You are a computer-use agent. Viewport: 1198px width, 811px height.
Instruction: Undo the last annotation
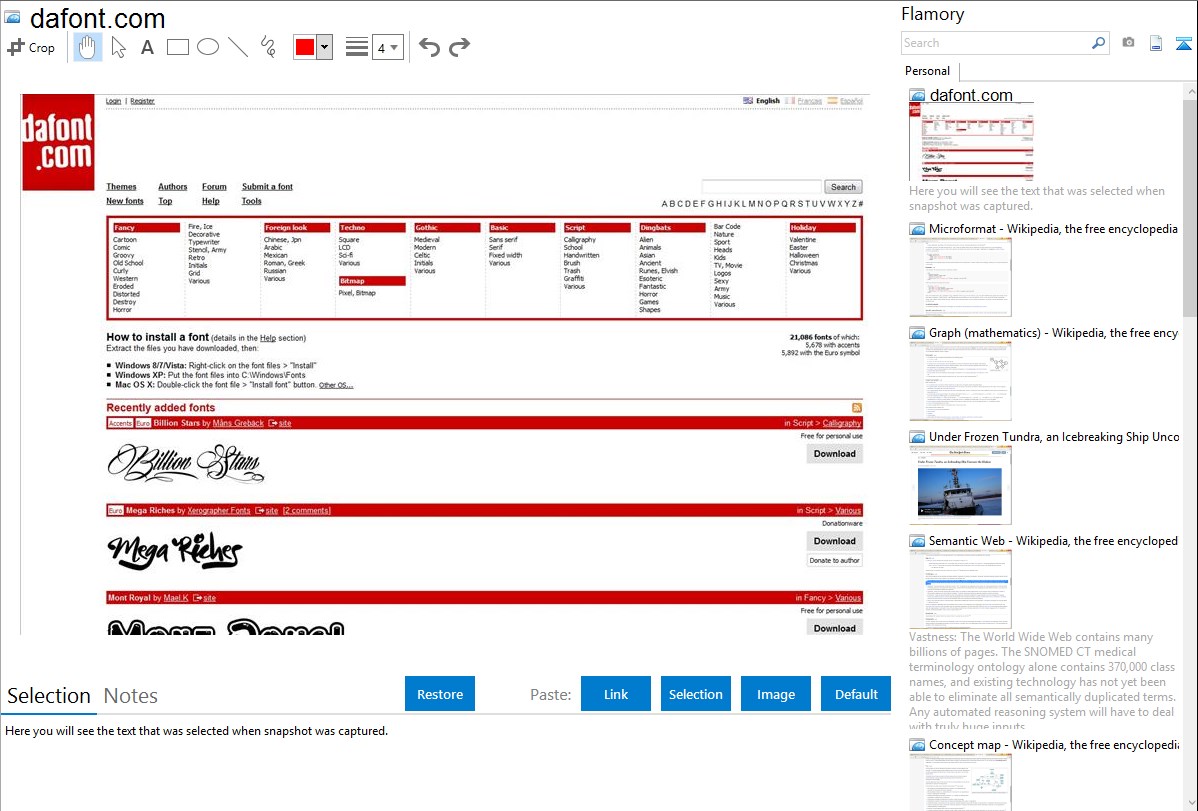[x=429, y=47]
